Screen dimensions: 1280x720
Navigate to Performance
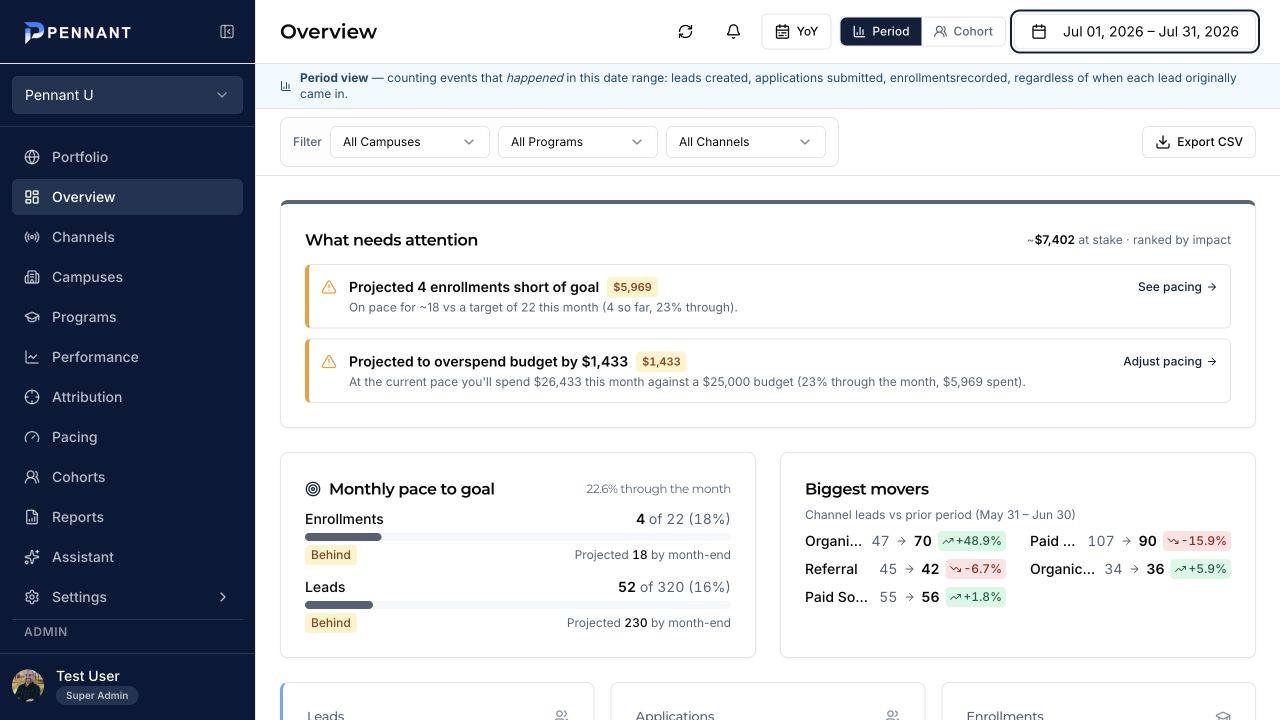pos(127,357)
